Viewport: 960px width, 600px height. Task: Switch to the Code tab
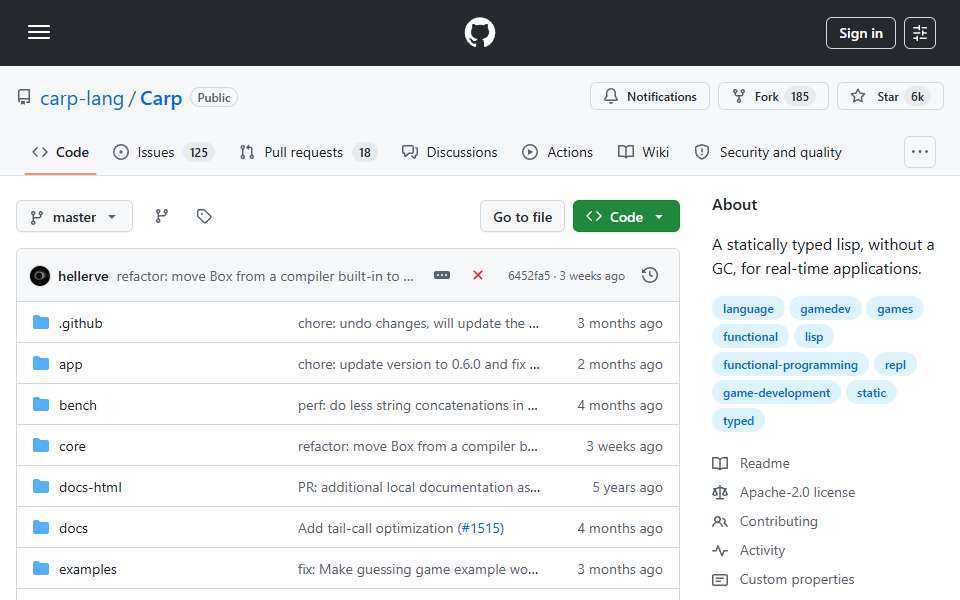tap(60, 152)
